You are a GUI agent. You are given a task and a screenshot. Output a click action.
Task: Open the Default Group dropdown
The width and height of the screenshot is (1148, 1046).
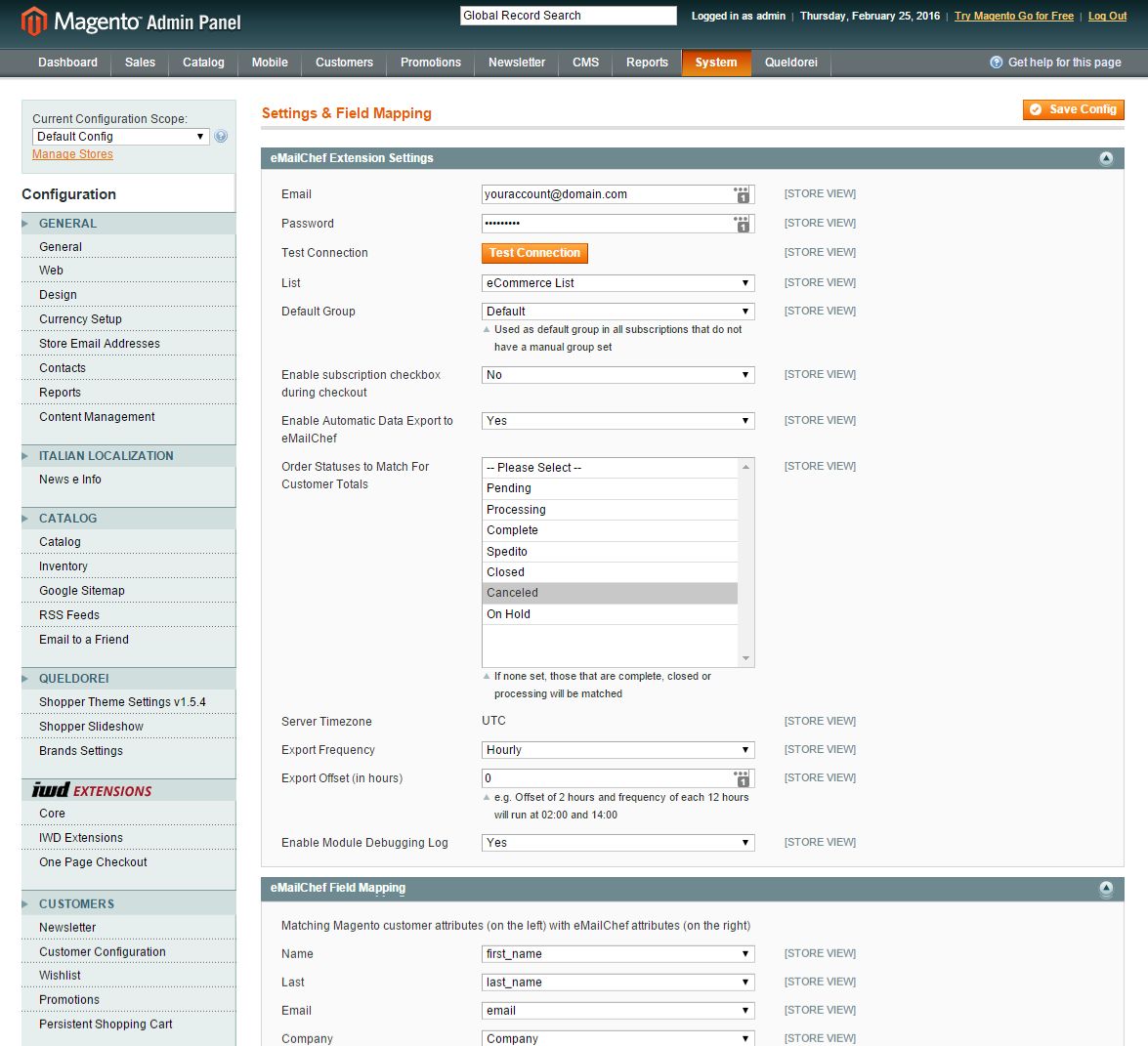[x=617, y=312]
